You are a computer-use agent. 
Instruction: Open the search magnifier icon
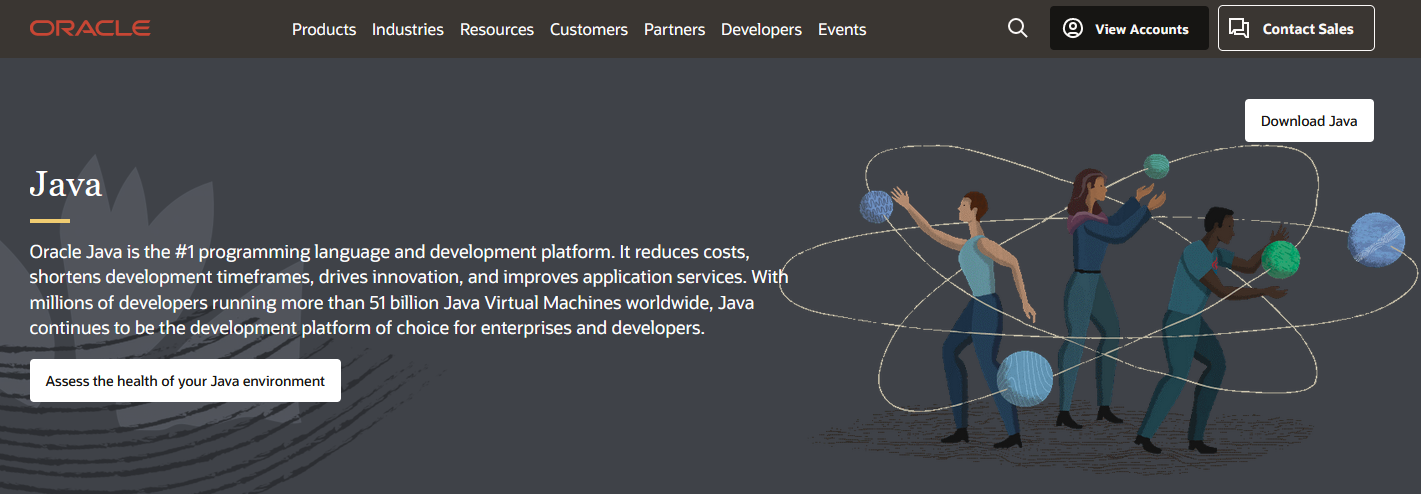pos(1018,28)
